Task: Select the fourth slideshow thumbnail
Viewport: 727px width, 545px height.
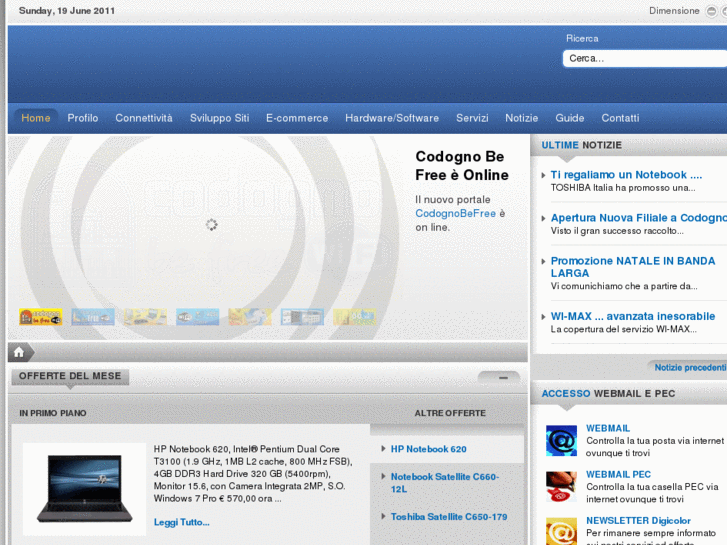Action: click(x=198, y=317)
